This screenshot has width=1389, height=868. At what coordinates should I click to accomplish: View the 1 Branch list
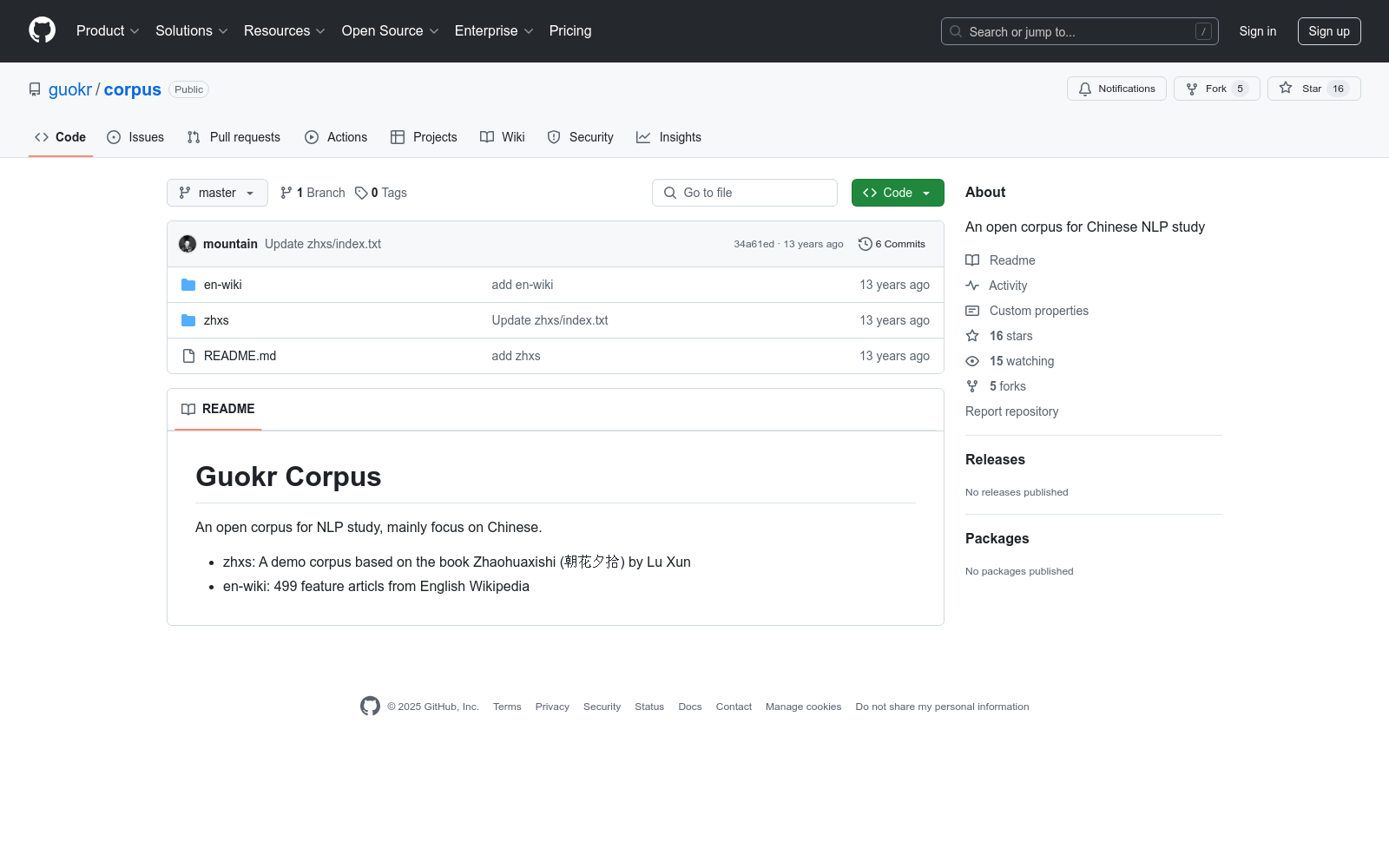313,193
